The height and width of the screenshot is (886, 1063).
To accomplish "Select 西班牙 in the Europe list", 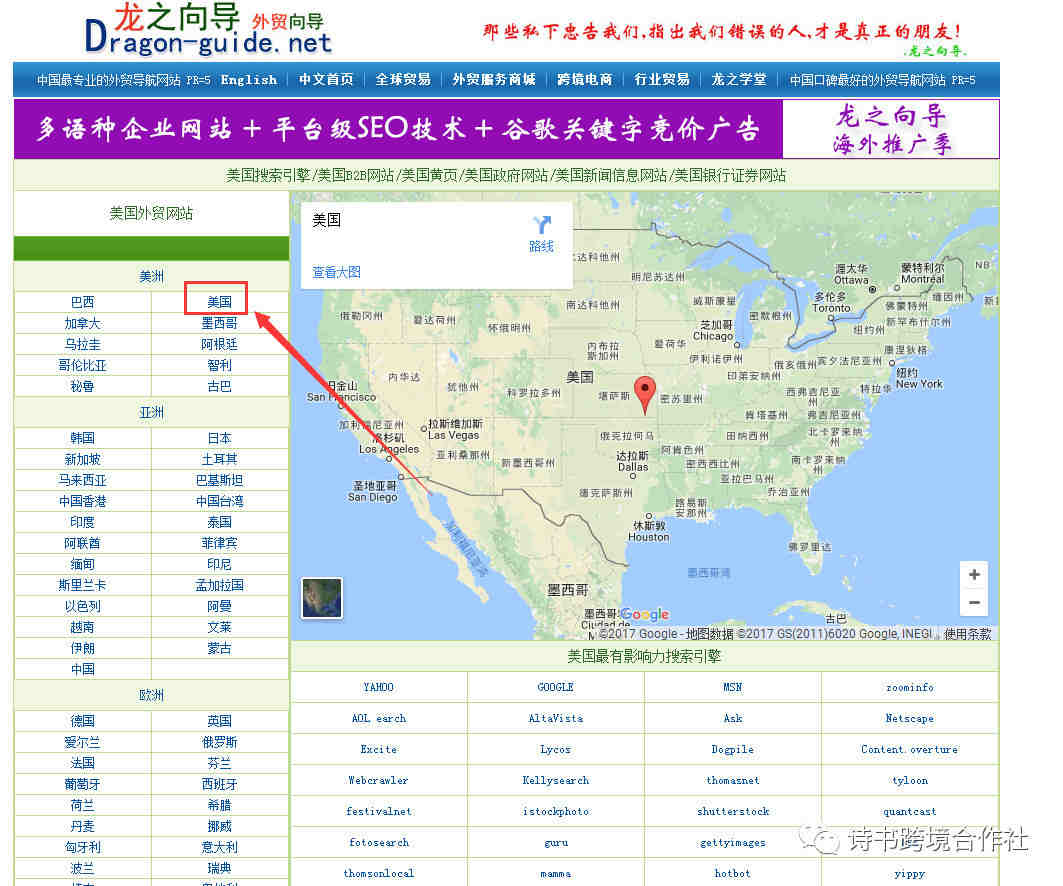I will (x=219, y=784).
